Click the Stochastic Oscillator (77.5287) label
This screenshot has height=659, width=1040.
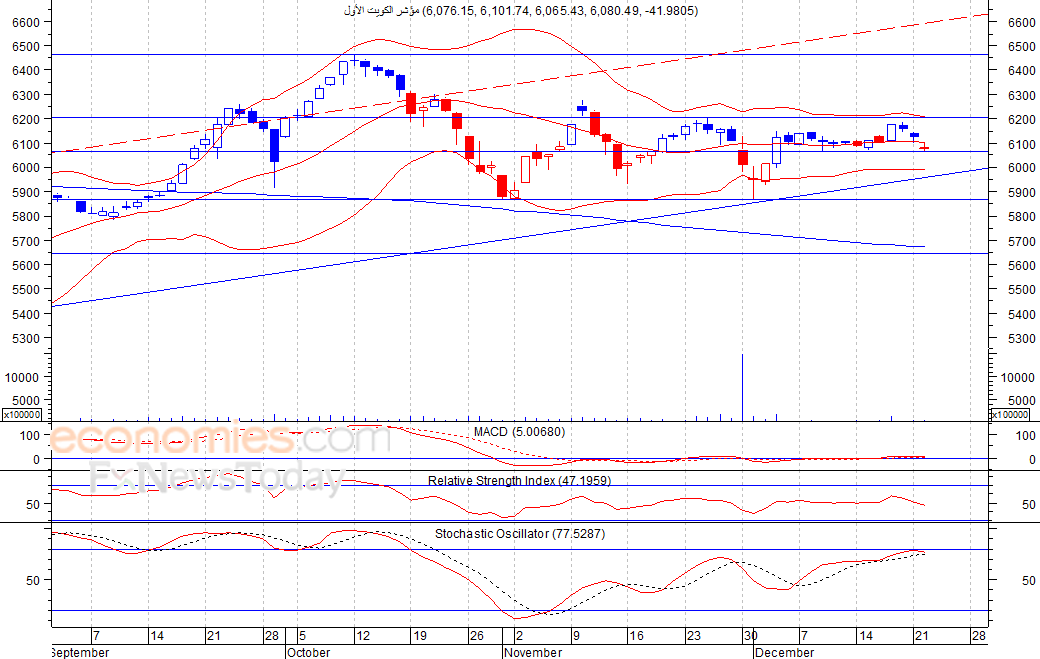pos(520,534)
